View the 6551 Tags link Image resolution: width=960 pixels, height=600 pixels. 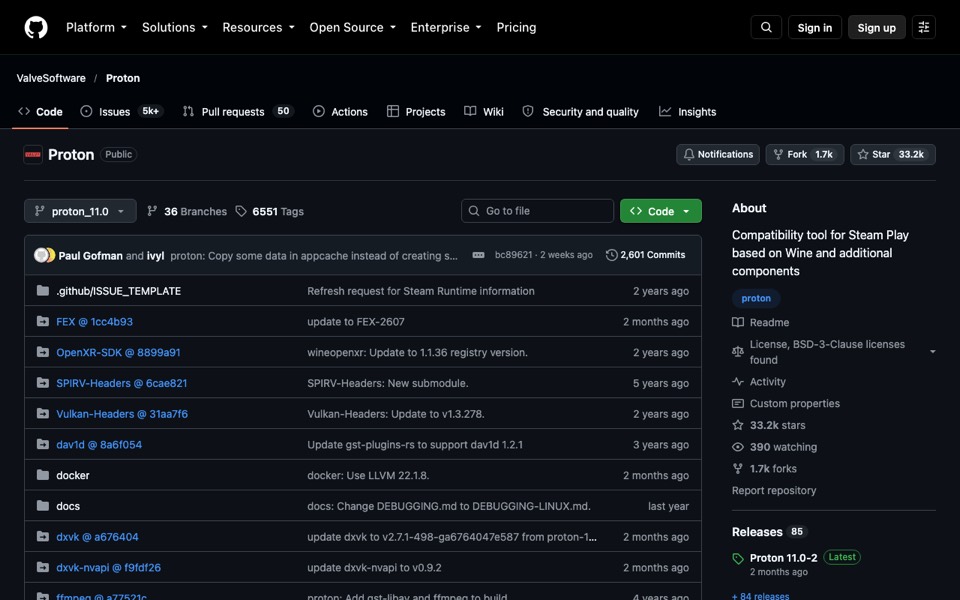click(269, 211)
